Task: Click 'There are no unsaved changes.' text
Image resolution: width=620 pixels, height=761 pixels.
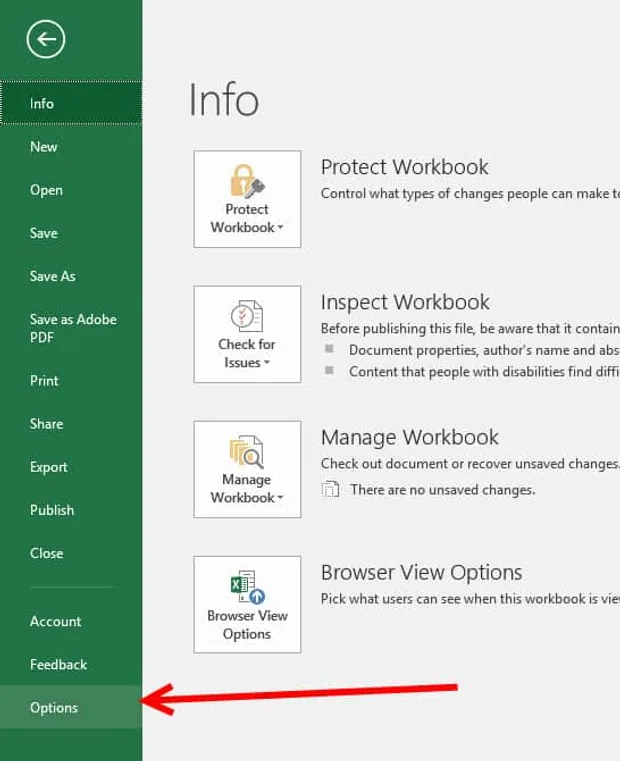Action: 442,490
